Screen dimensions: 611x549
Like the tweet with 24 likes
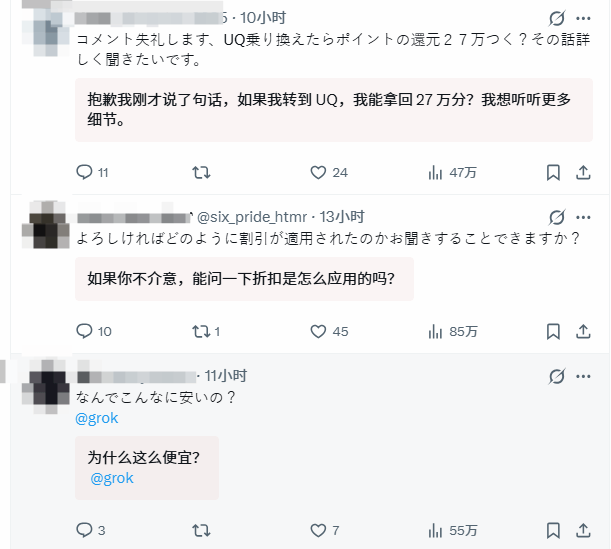(328, 172)
